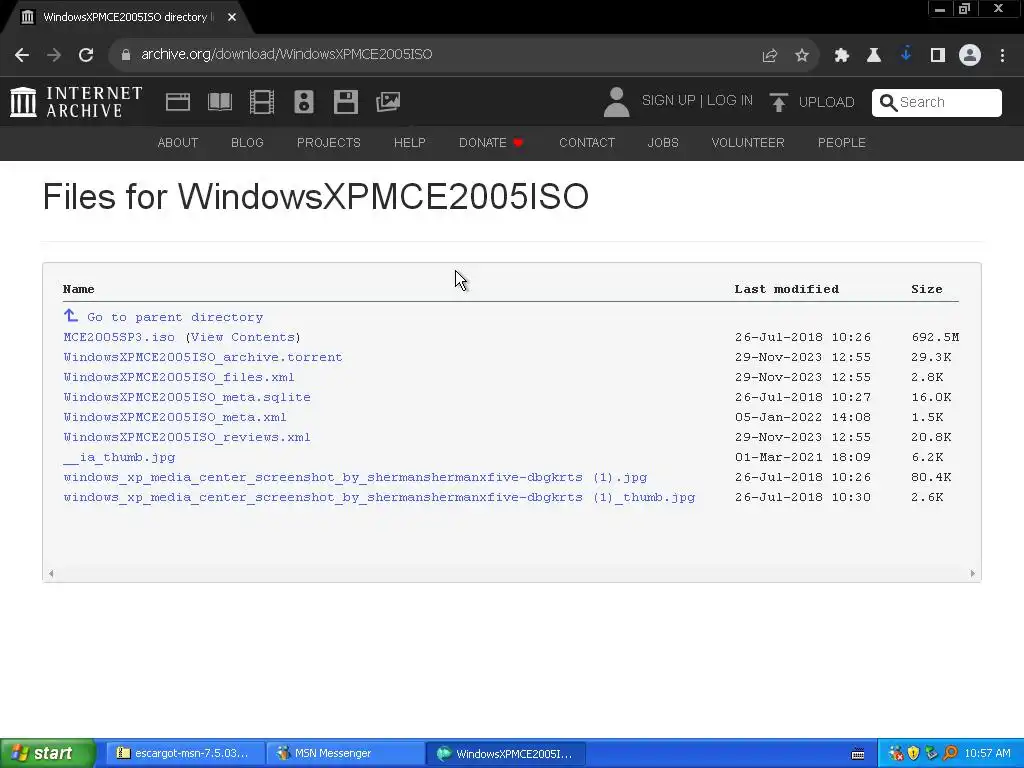Open WindowsXPMCE2005ISO_meta.sqlite
Image resolution: width=1024 pixels, height=768 pixels.
(187, 397)
